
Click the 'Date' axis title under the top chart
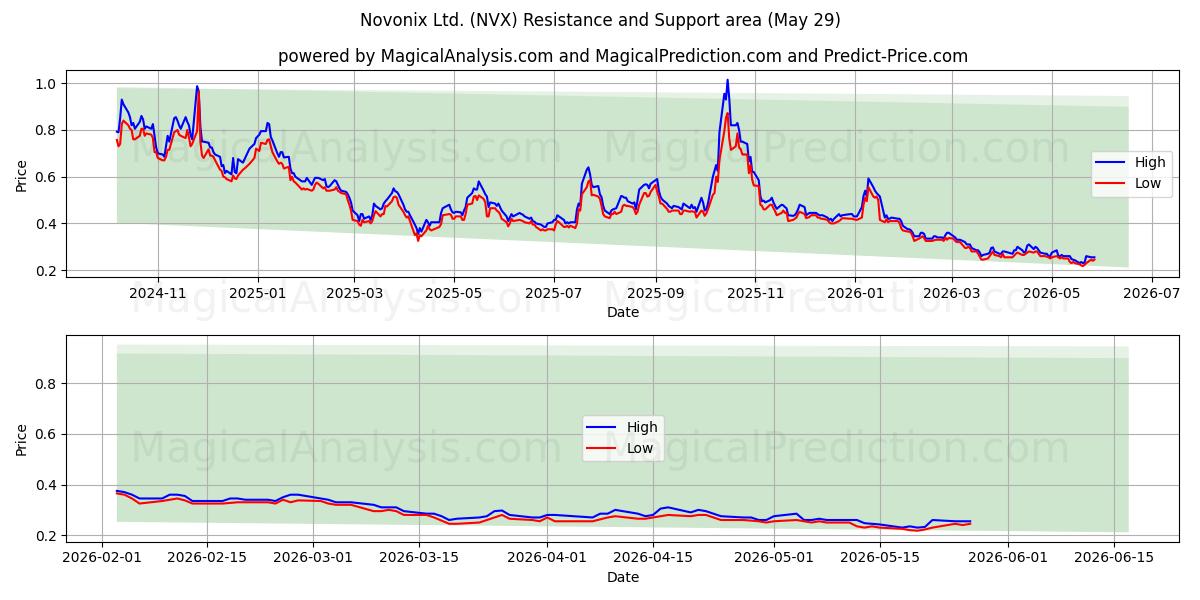[622, 313]
